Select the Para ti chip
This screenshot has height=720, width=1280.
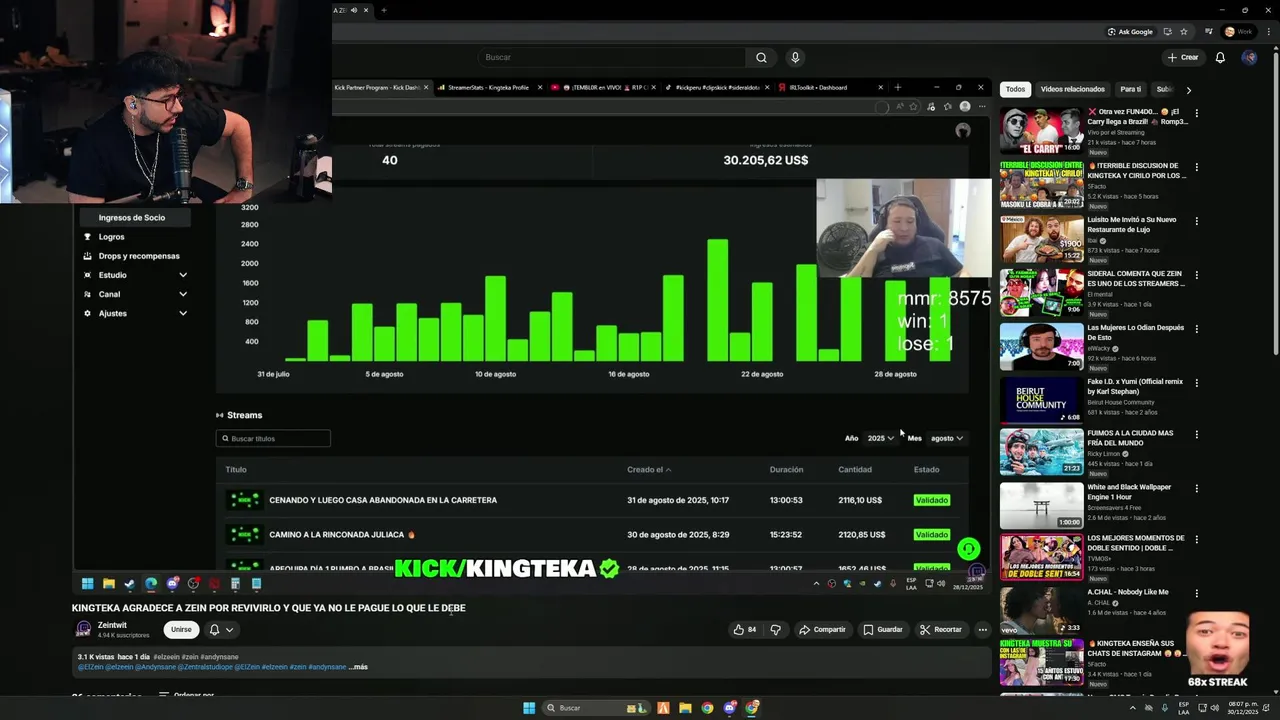click(x=1130, y=89)
